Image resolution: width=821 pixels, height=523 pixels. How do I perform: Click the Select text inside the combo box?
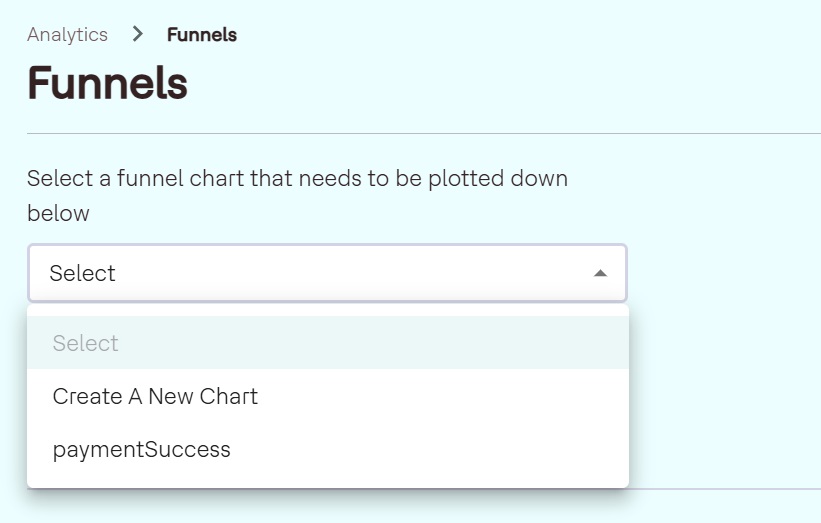(82, 273)
